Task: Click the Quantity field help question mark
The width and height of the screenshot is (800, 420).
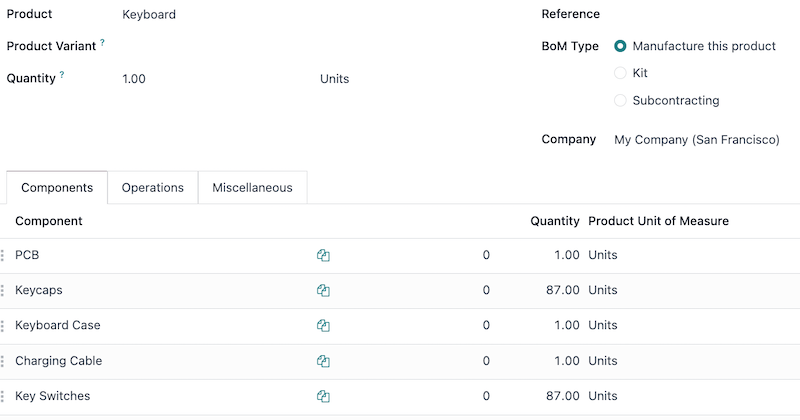Action: [x=62, y=75]
